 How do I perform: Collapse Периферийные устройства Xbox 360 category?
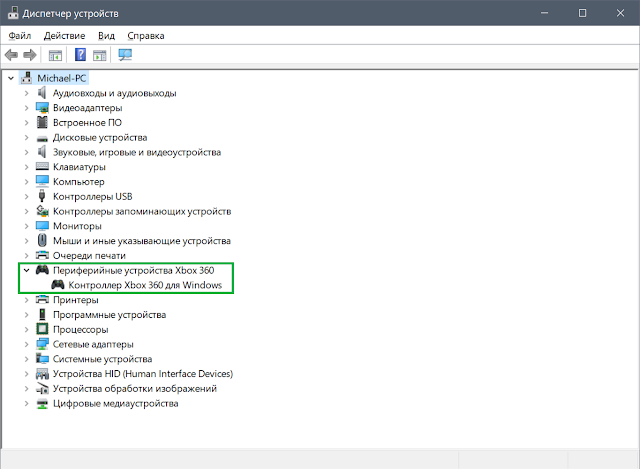pyautogui.click(x=27, y=270)
